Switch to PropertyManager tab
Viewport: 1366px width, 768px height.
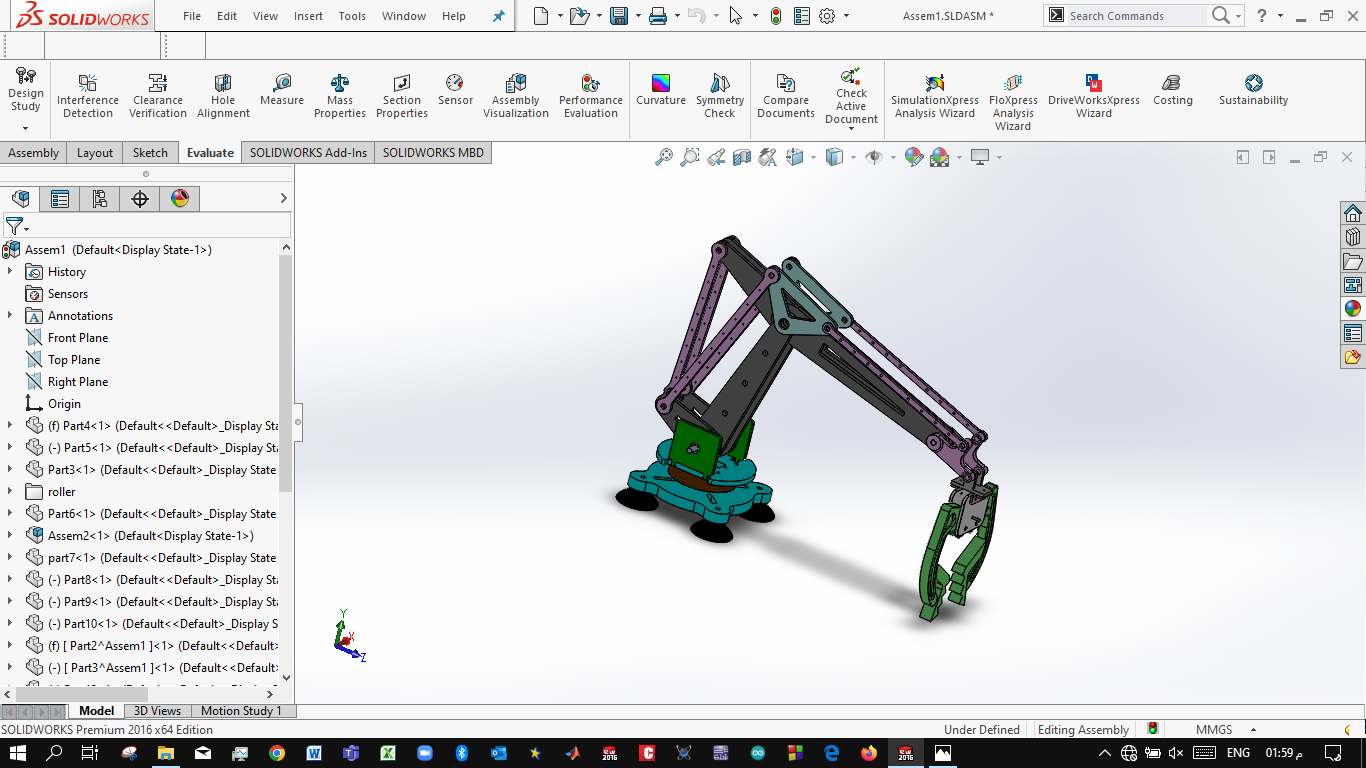point(60,199)
